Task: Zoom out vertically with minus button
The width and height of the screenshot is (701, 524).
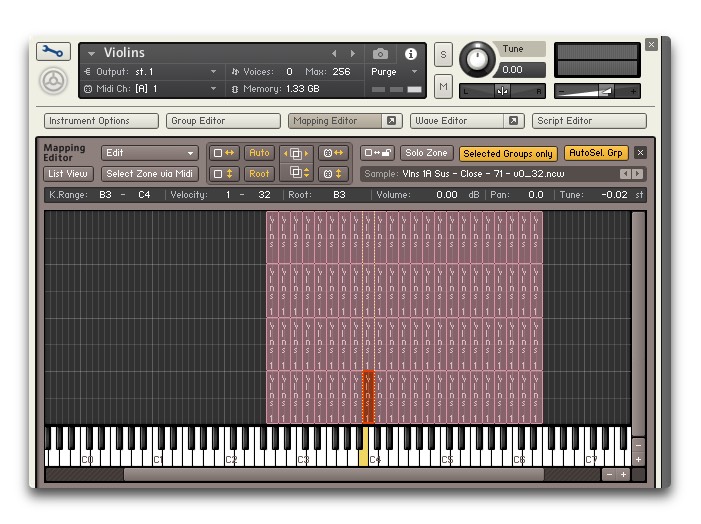Action: 638,445
